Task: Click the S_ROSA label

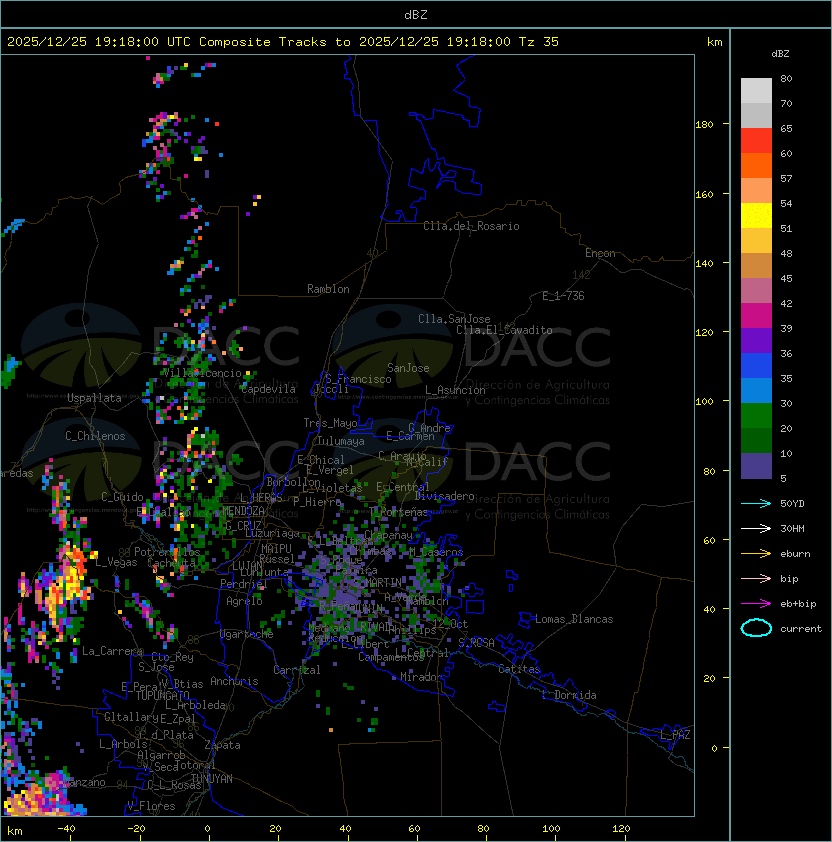Action: tap(476, 643)
